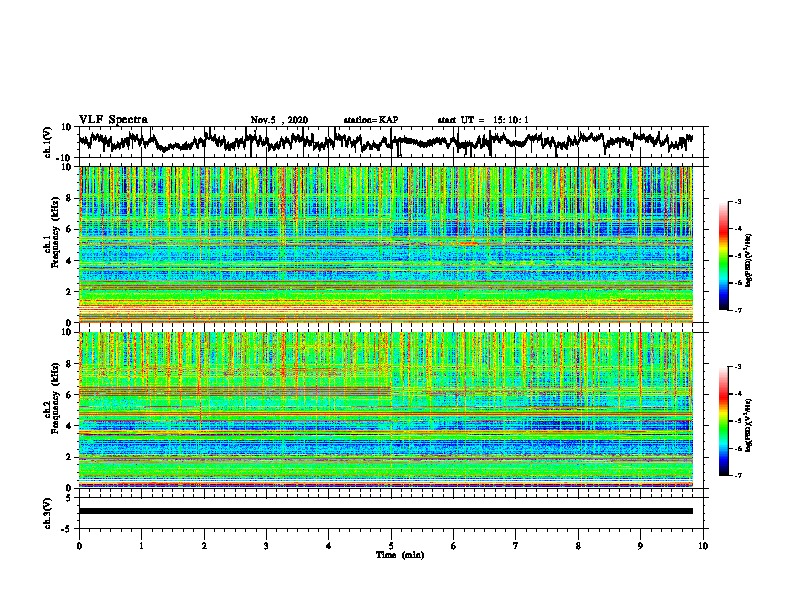Click the 'station=KAP' label
This screenshot has width=792, height=612.
pyautogui.click(x=371, y=120)
